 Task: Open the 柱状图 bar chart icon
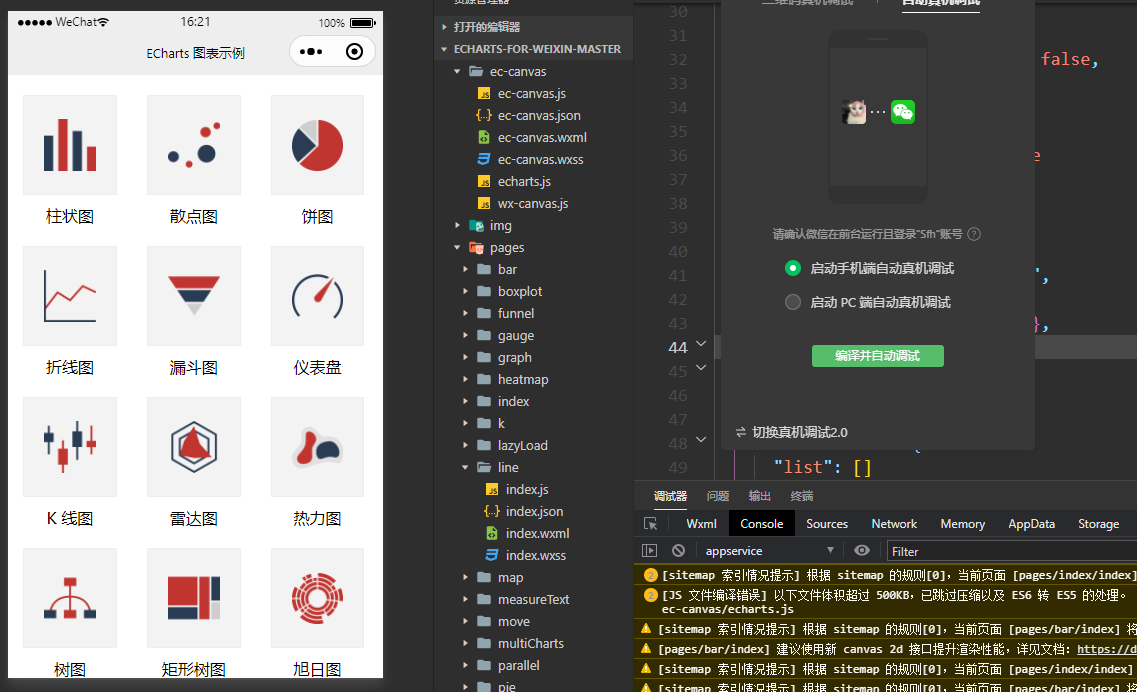(70, 145)
